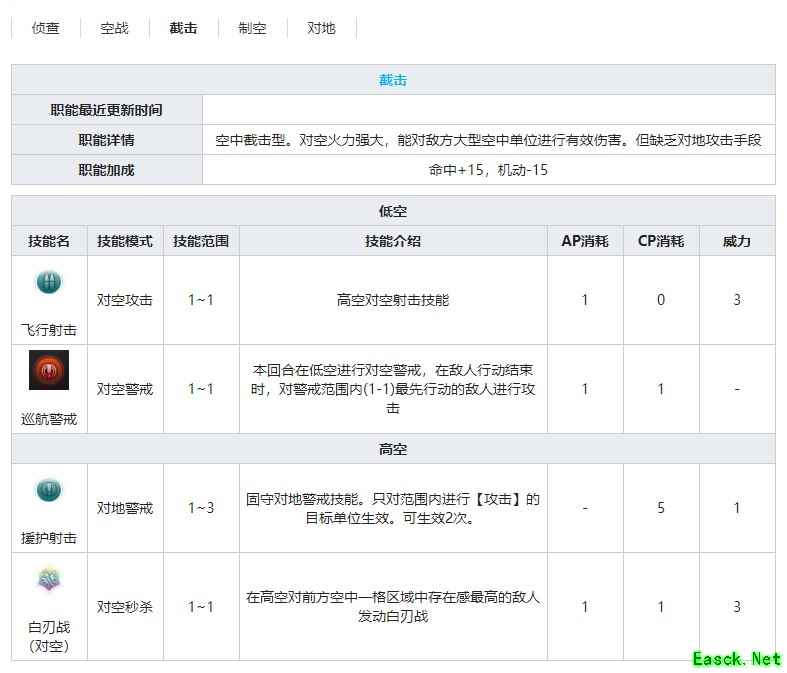Click the 援护射击 skill icon
The image size is (787, 673).
tap(49, 491)
